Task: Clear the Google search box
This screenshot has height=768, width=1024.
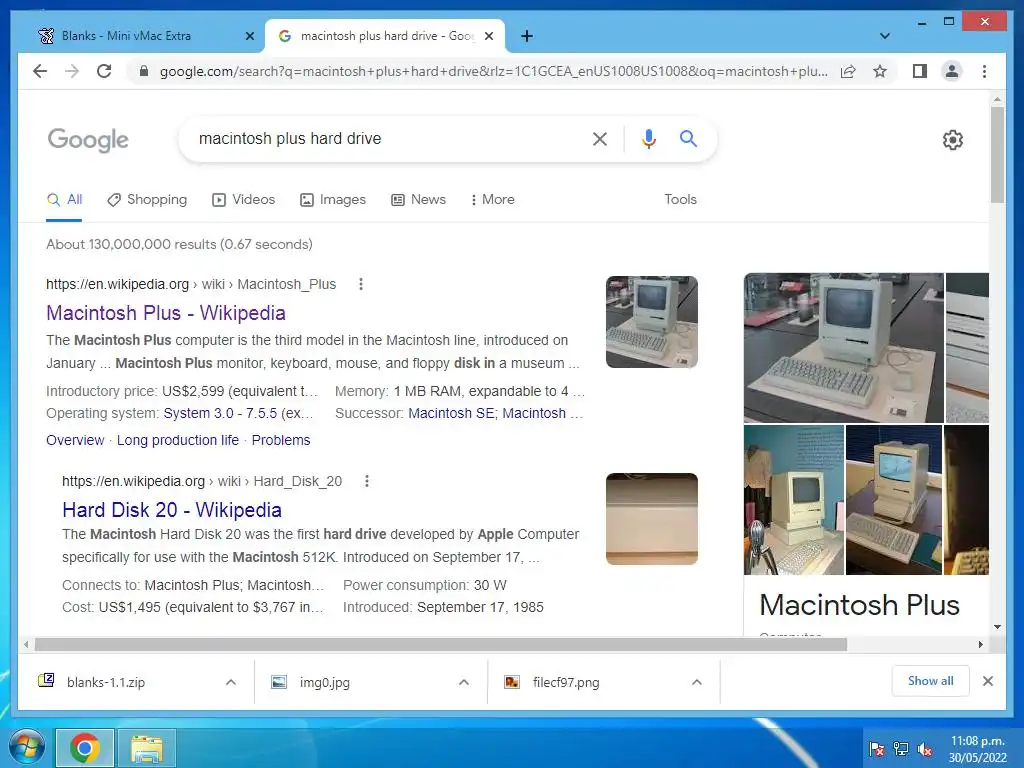Action: [x=600, y=138]
